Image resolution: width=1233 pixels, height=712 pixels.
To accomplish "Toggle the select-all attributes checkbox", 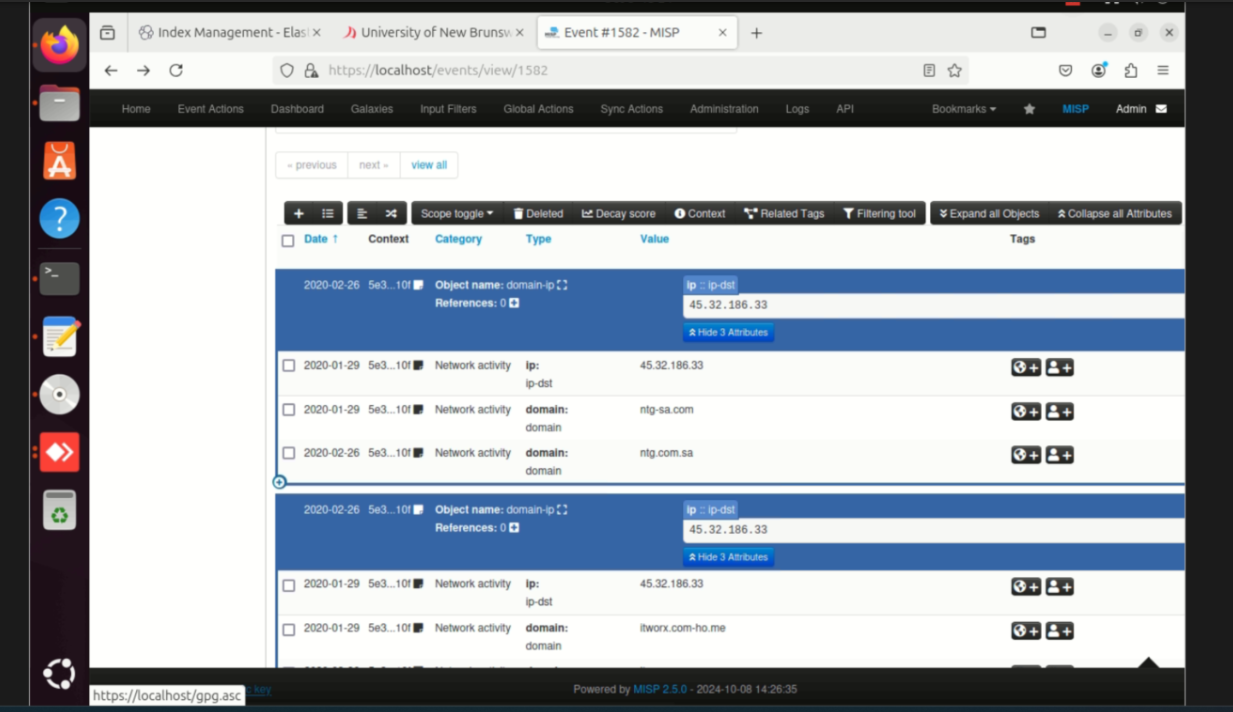I will pos(288,240).
